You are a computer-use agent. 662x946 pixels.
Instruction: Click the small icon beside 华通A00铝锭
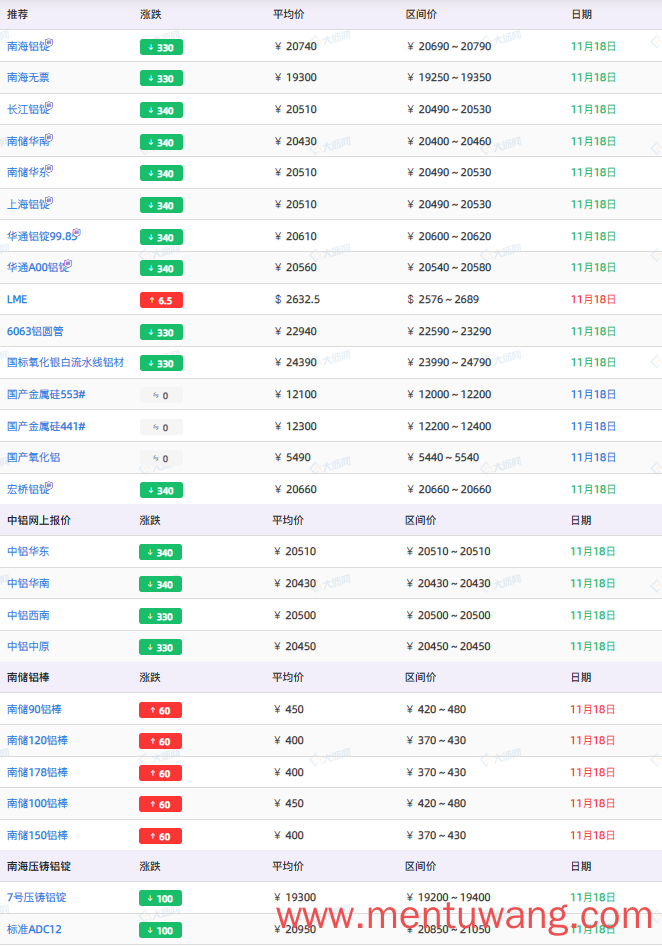[68, 264]
